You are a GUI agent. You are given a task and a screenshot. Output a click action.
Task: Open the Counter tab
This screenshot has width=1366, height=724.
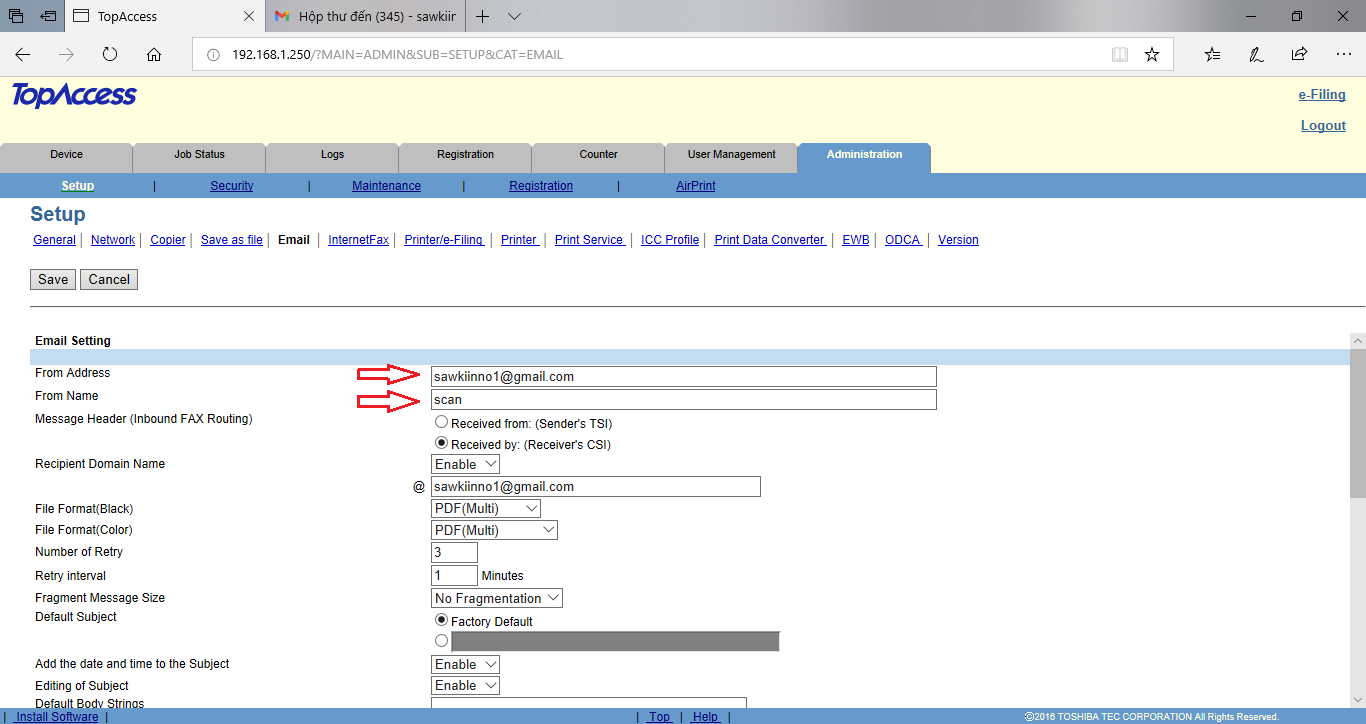[x=598, y=155]
